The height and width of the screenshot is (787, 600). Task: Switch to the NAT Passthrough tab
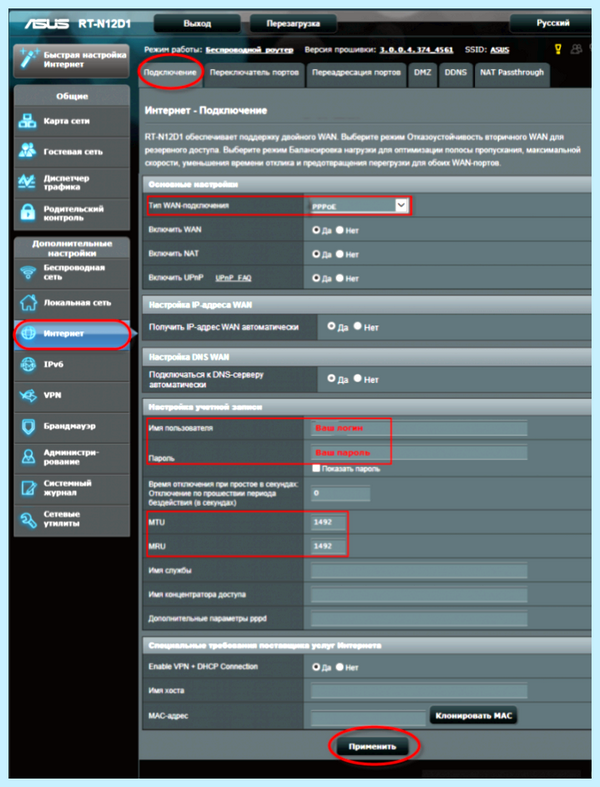coord(512,73)
